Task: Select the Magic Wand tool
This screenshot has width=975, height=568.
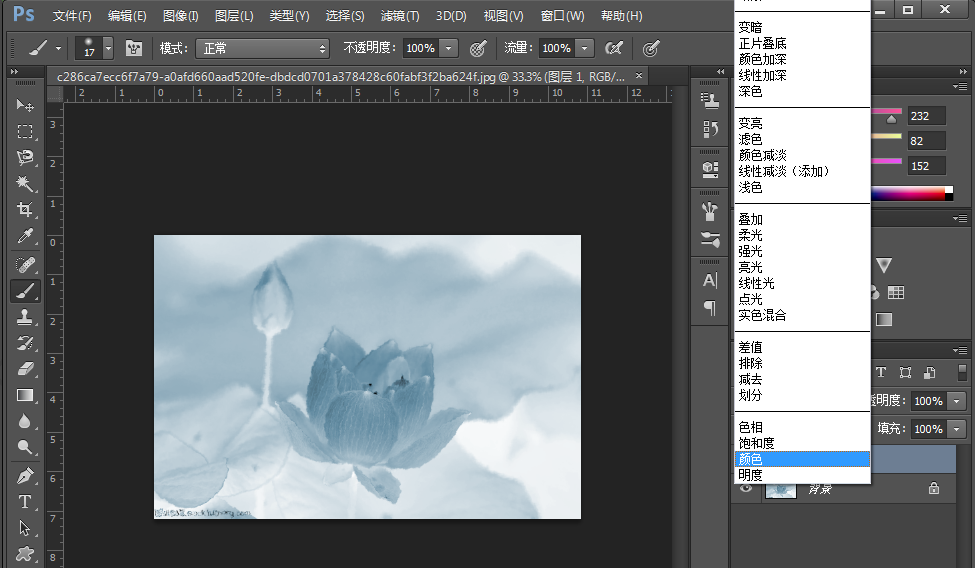Action: point(25,184)
